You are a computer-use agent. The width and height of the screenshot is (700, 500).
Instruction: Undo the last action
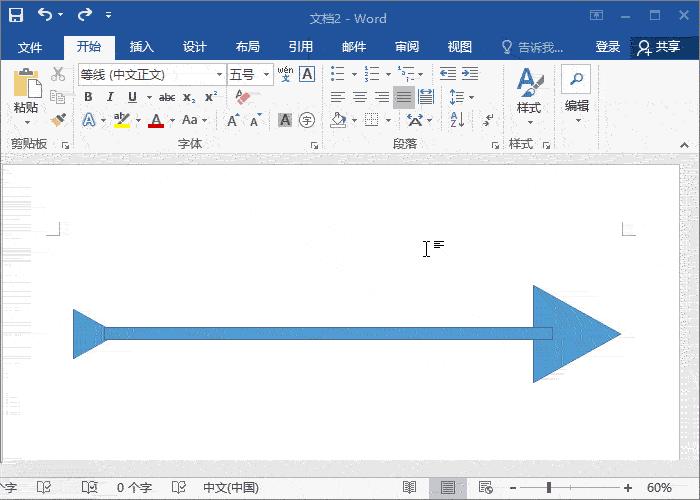[x=45, y=15]
